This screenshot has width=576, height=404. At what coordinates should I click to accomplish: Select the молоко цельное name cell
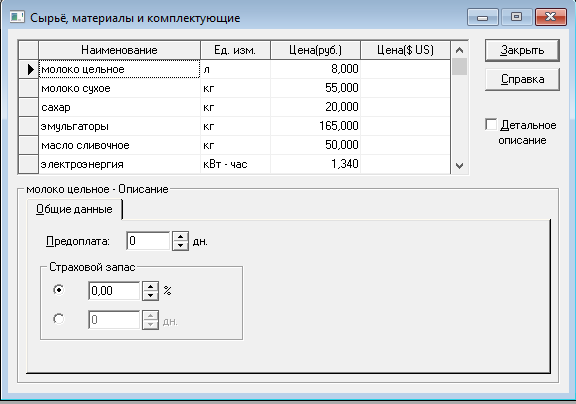point(119,69)
